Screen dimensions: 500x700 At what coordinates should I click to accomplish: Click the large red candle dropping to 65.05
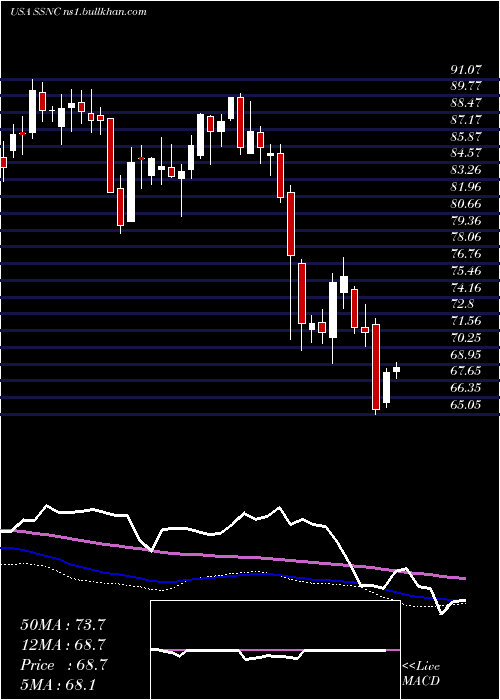click(x=376, y=367)
